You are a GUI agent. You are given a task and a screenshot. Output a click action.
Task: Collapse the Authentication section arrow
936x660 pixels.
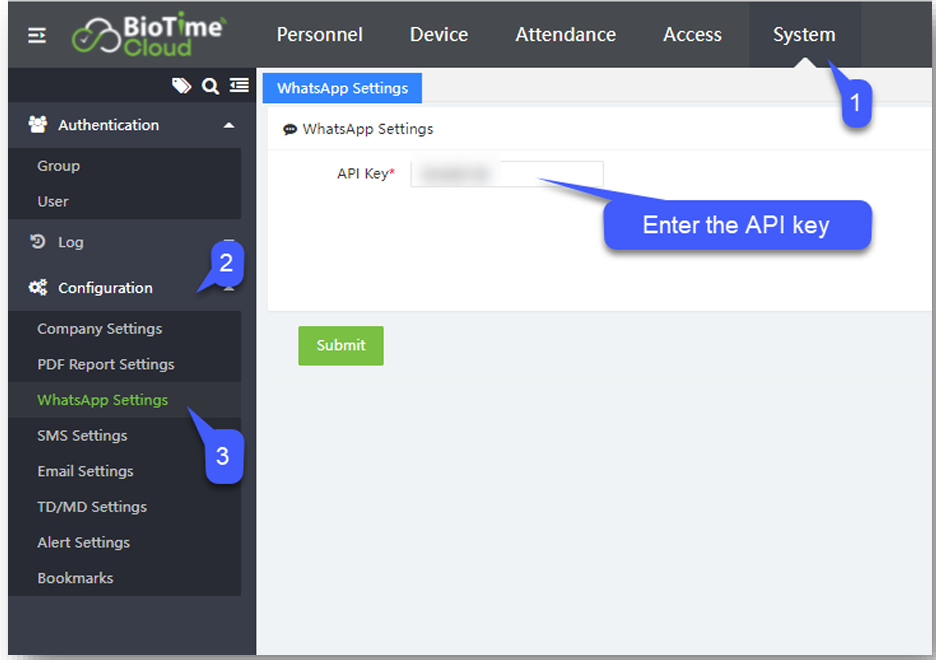[229, 125]
